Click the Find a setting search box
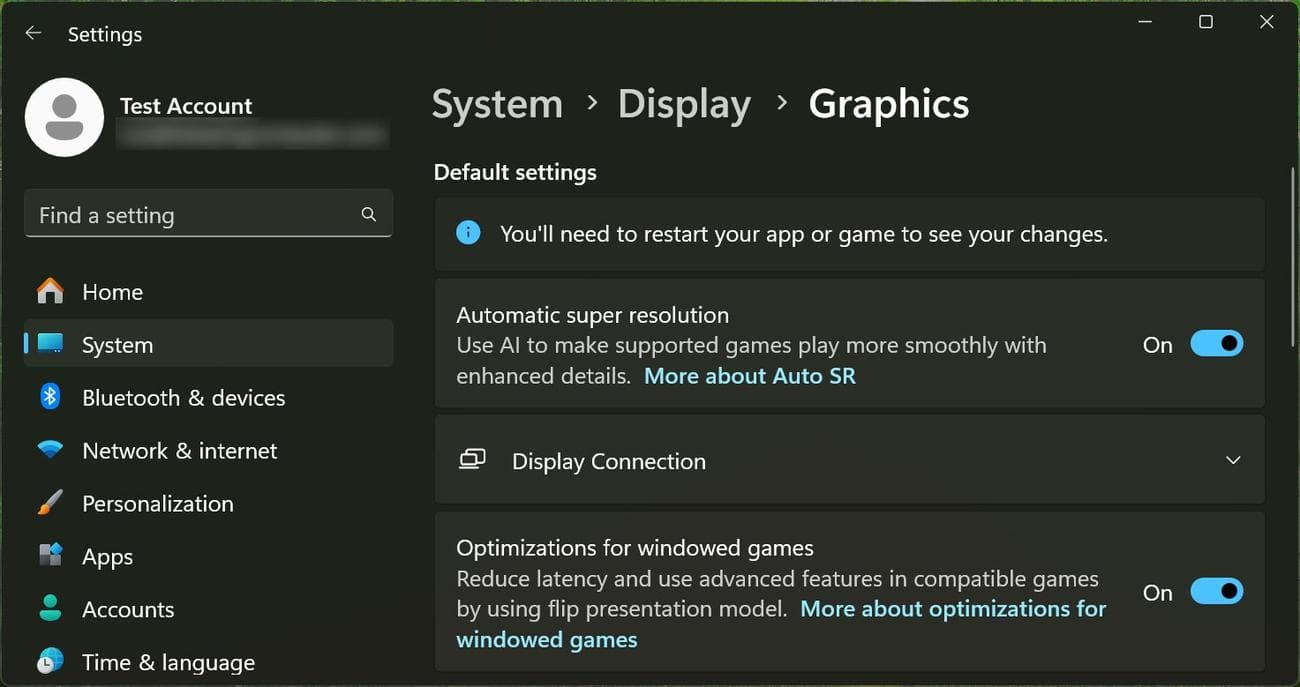Image resolution: width=1300 pixels, height=687 pixels. point(195,215)
